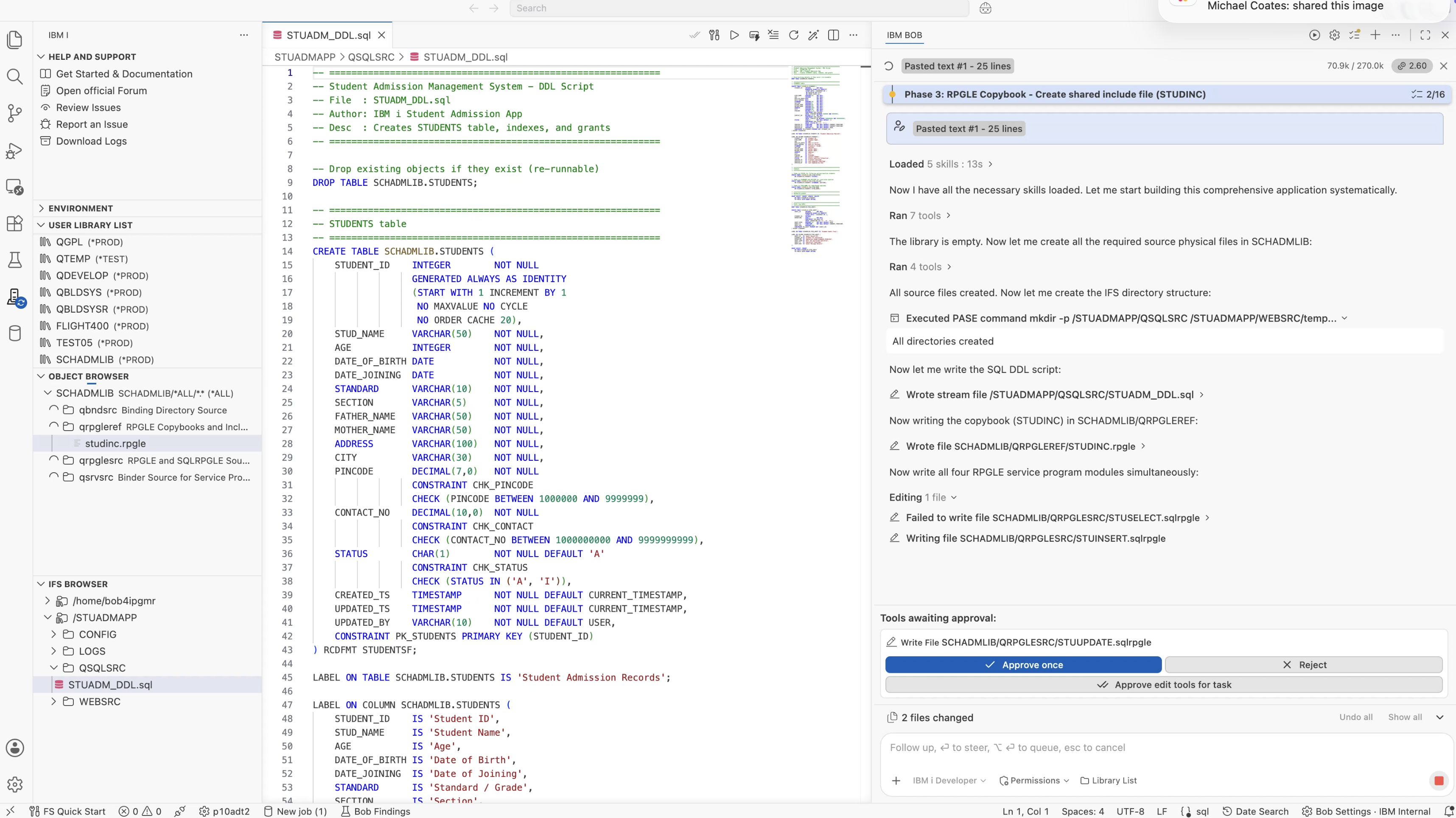Click the refresh icon in editor toolbar

click(794, 35)
